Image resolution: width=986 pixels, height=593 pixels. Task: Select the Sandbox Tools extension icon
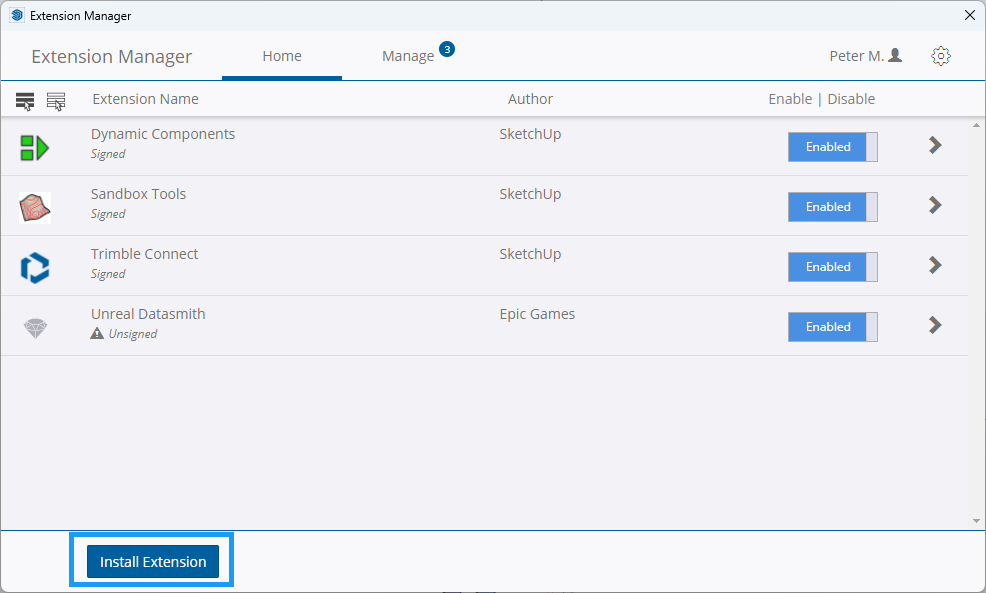tap(35, 203)
